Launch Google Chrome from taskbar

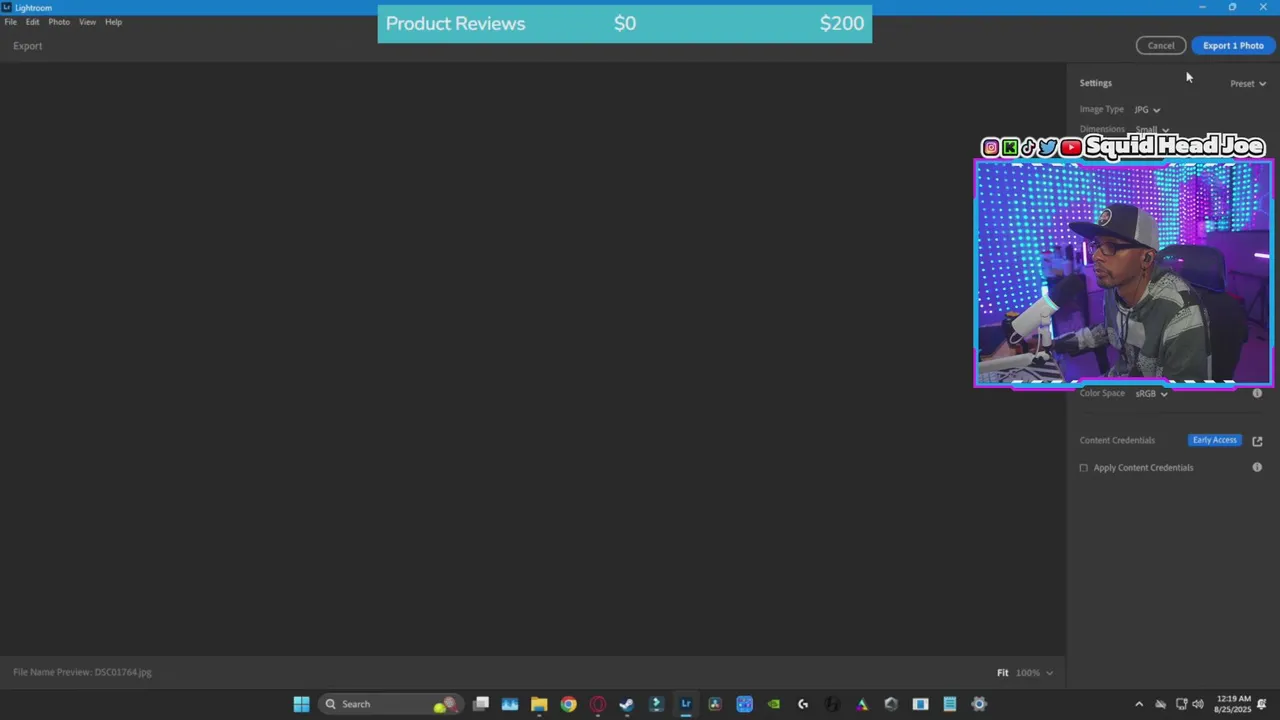coord(568,704)
